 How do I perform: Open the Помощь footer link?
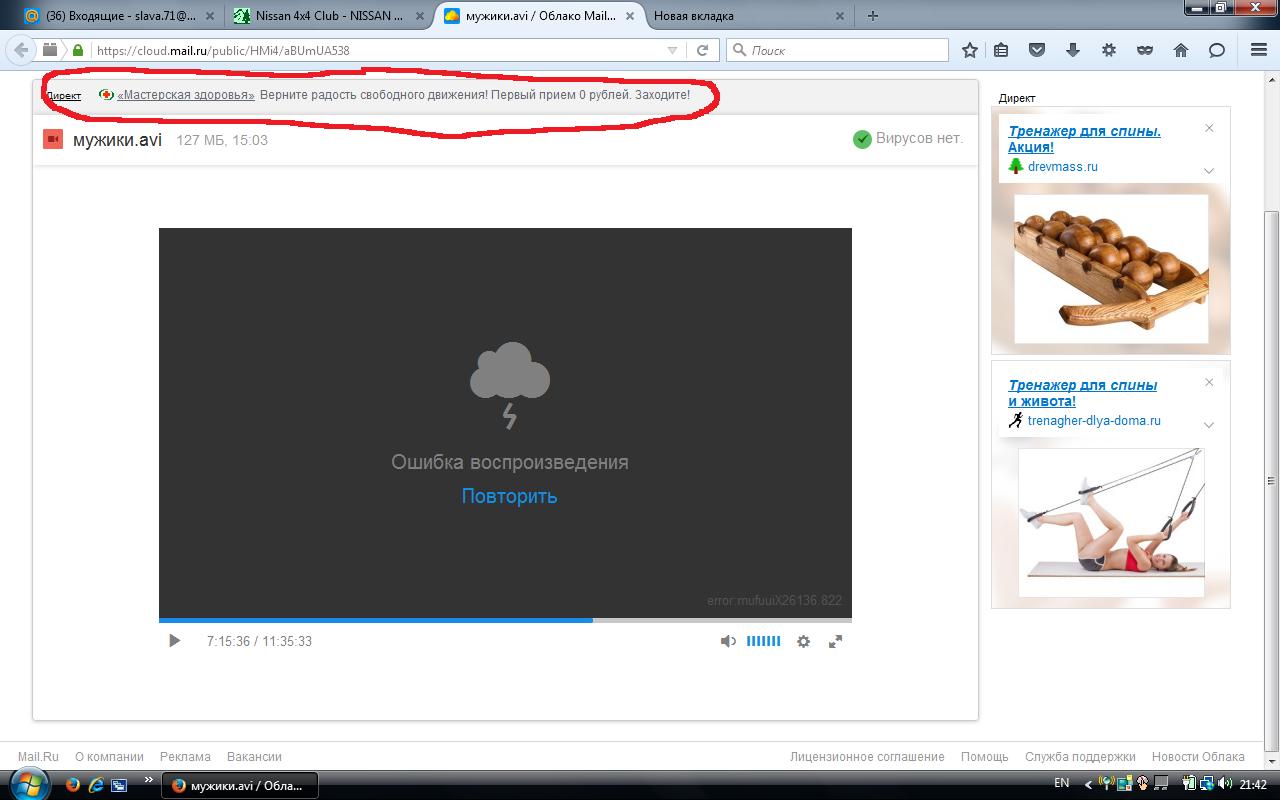point(984,757)
